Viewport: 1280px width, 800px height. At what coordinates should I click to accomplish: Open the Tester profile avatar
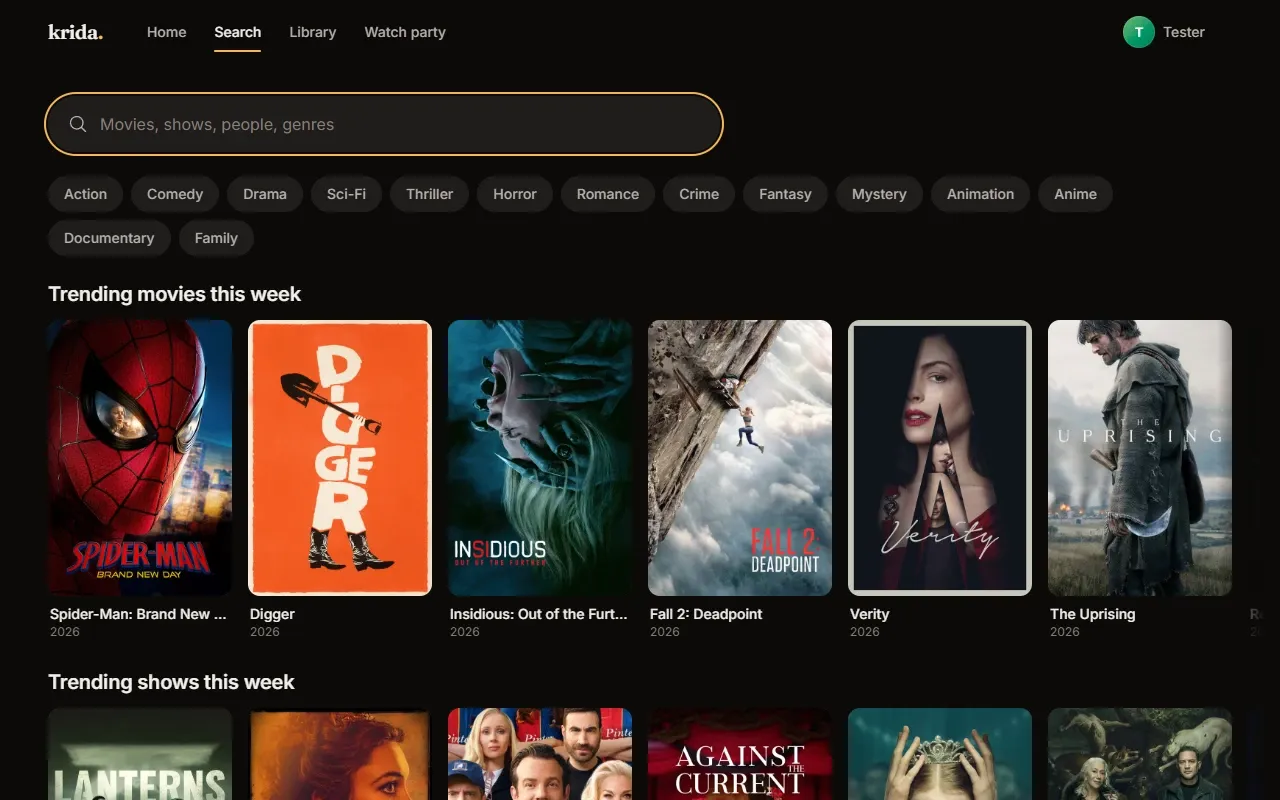pyautogui.click(x=1139, y=32)
